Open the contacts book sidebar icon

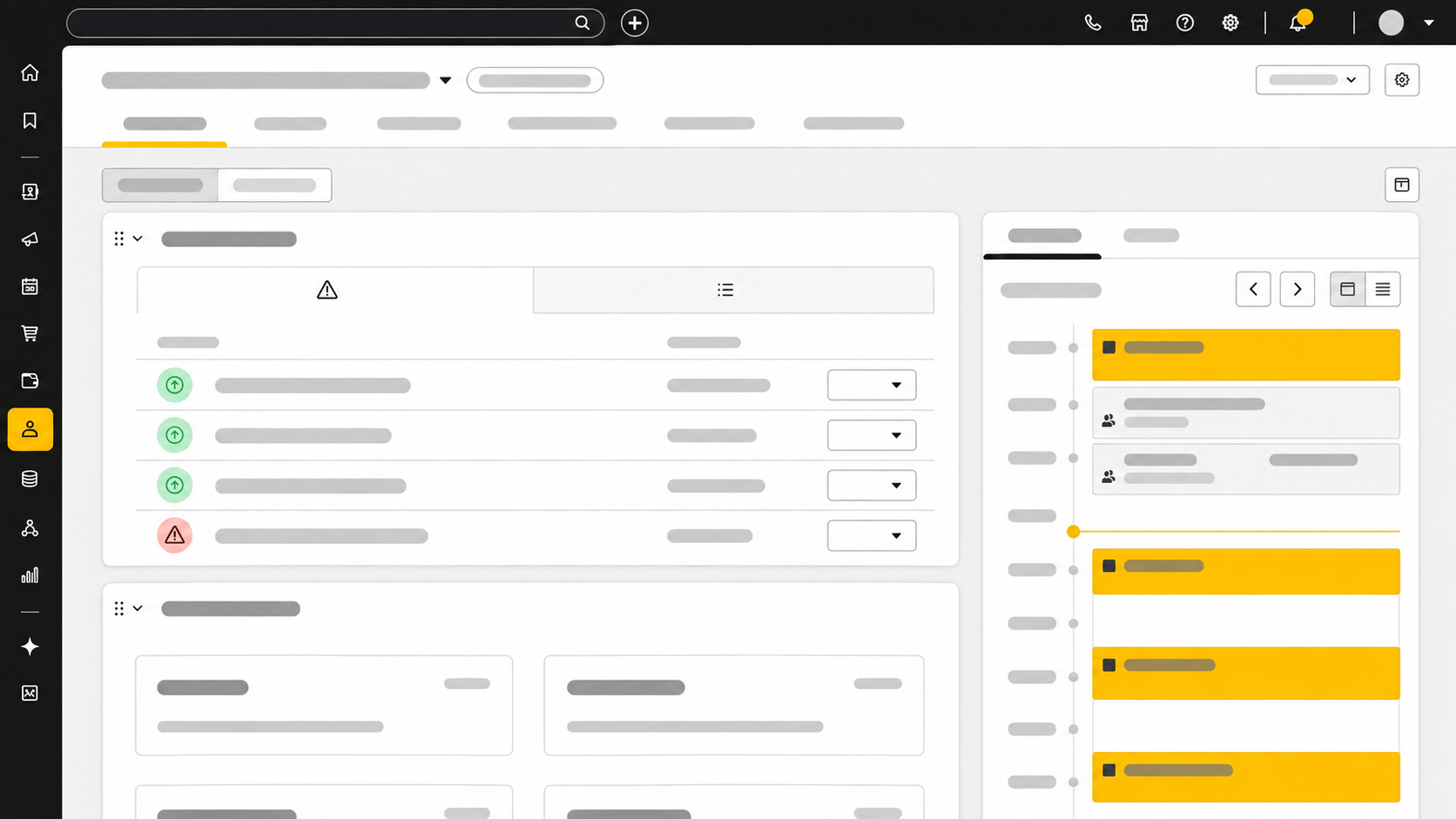[x=30, y=191]
